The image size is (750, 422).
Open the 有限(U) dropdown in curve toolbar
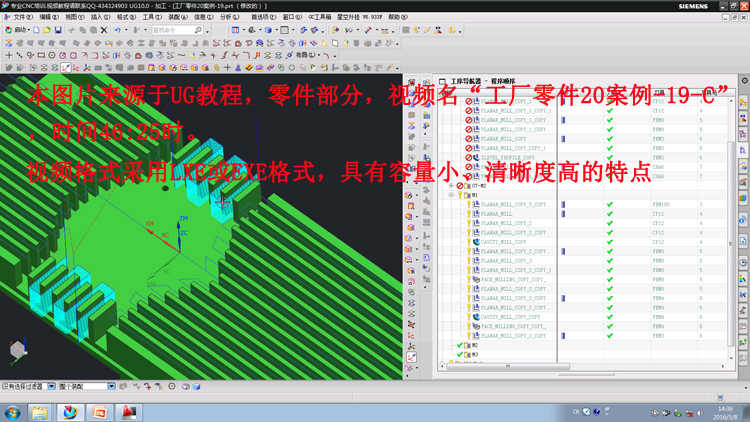pyautogui.click(x=307, y=56)
